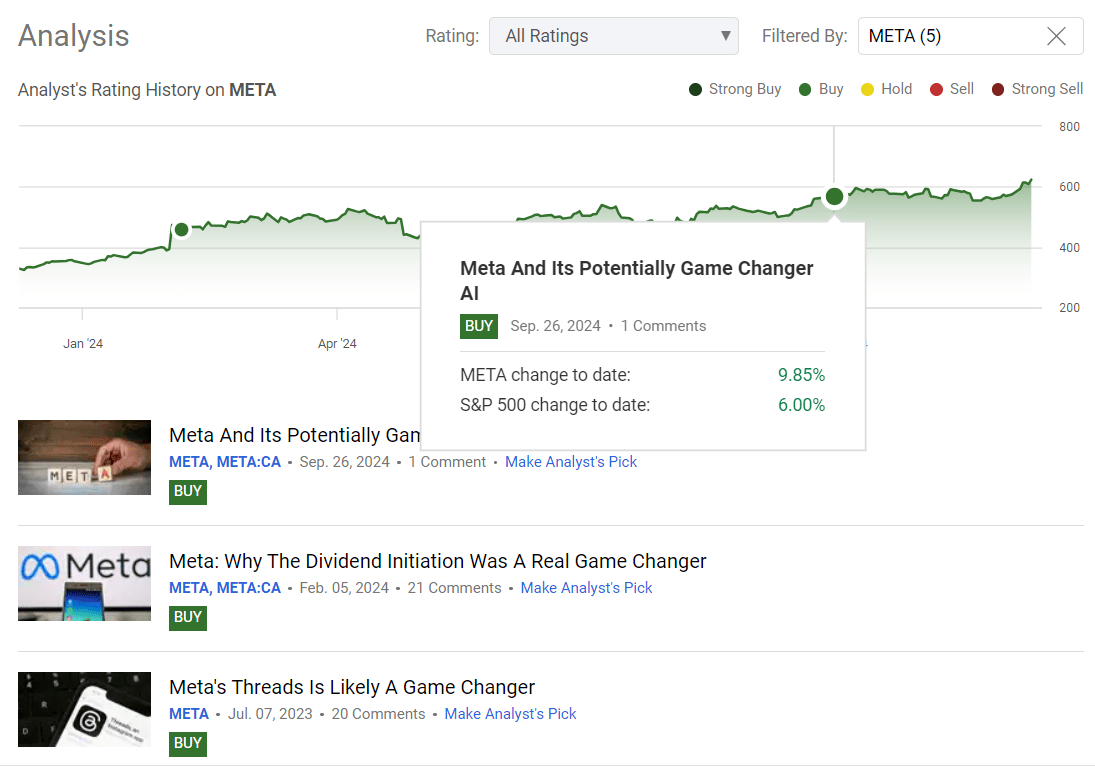1095x766 pixels.
Task: Toggle the Buy legend item
Action: tap(821, 89)
